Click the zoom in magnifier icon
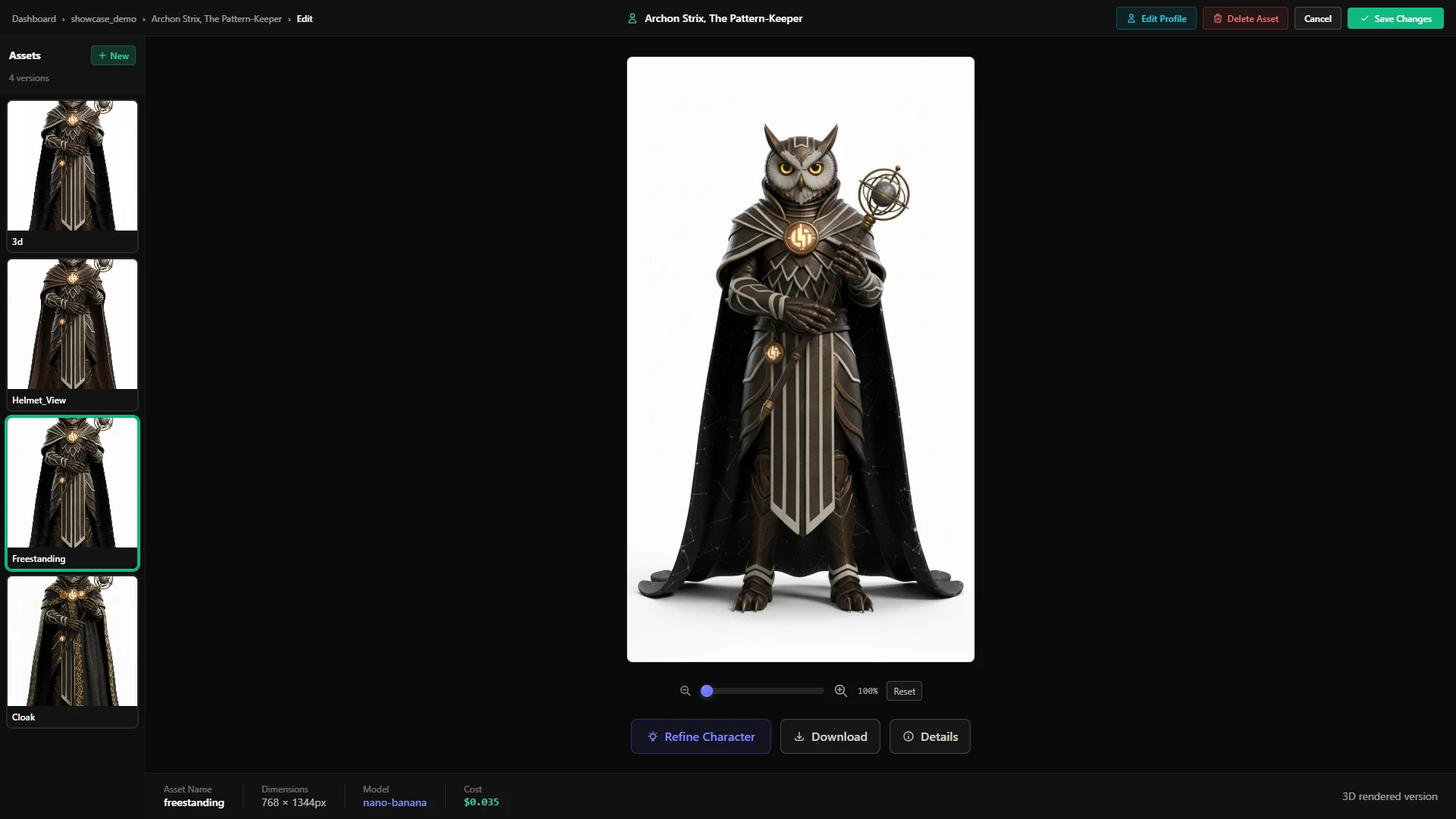 point(840,691)
